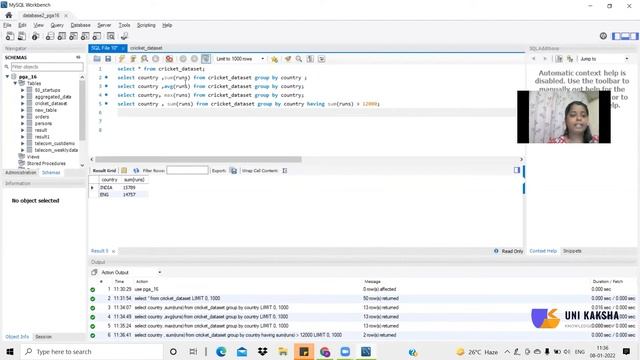Open the home screen tab icon
This screenshot has height=360, width=640.
pyautogui.click(x=9, y=15)
